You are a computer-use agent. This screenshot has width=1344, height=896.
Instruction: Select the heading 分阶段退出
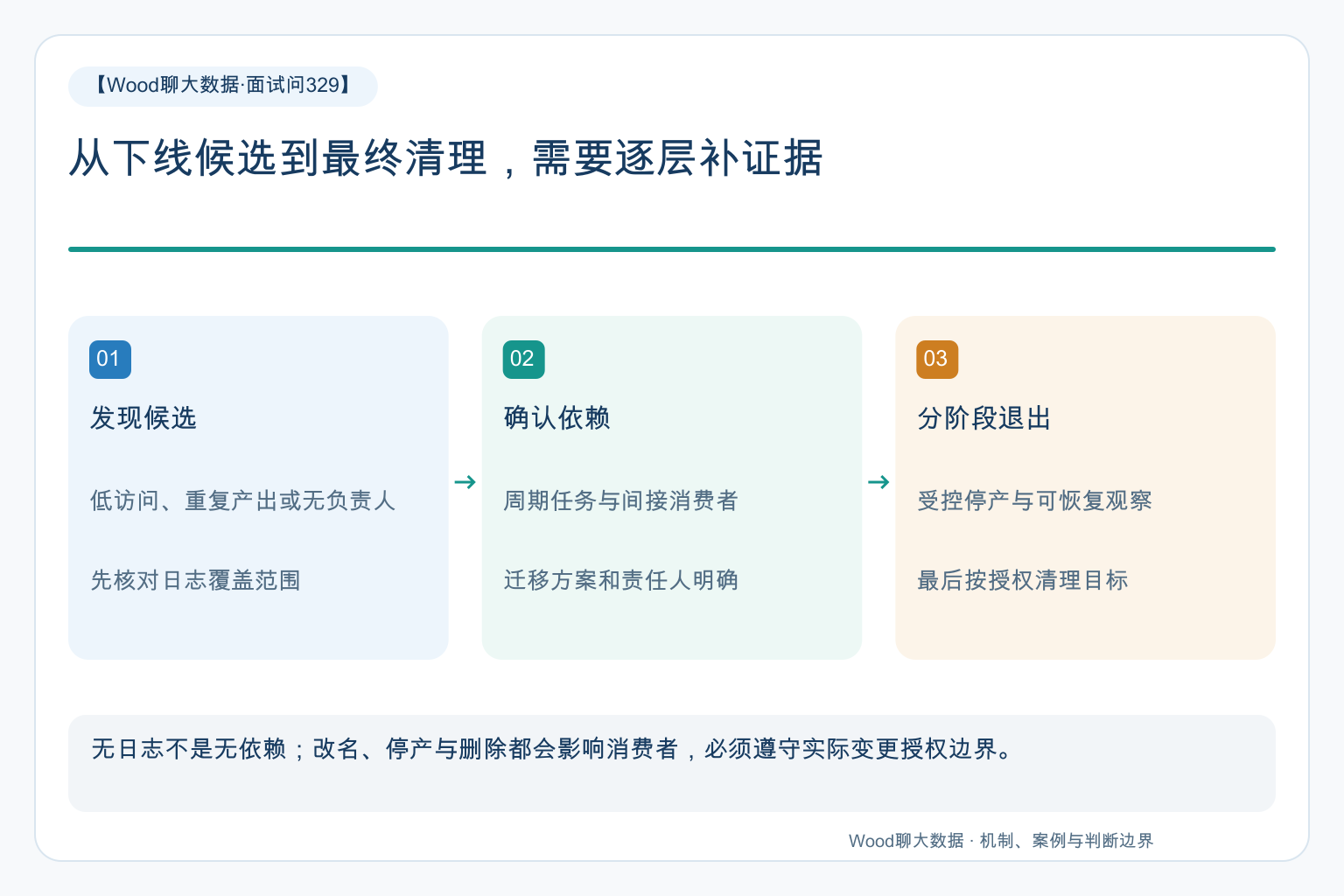[984, 418]
